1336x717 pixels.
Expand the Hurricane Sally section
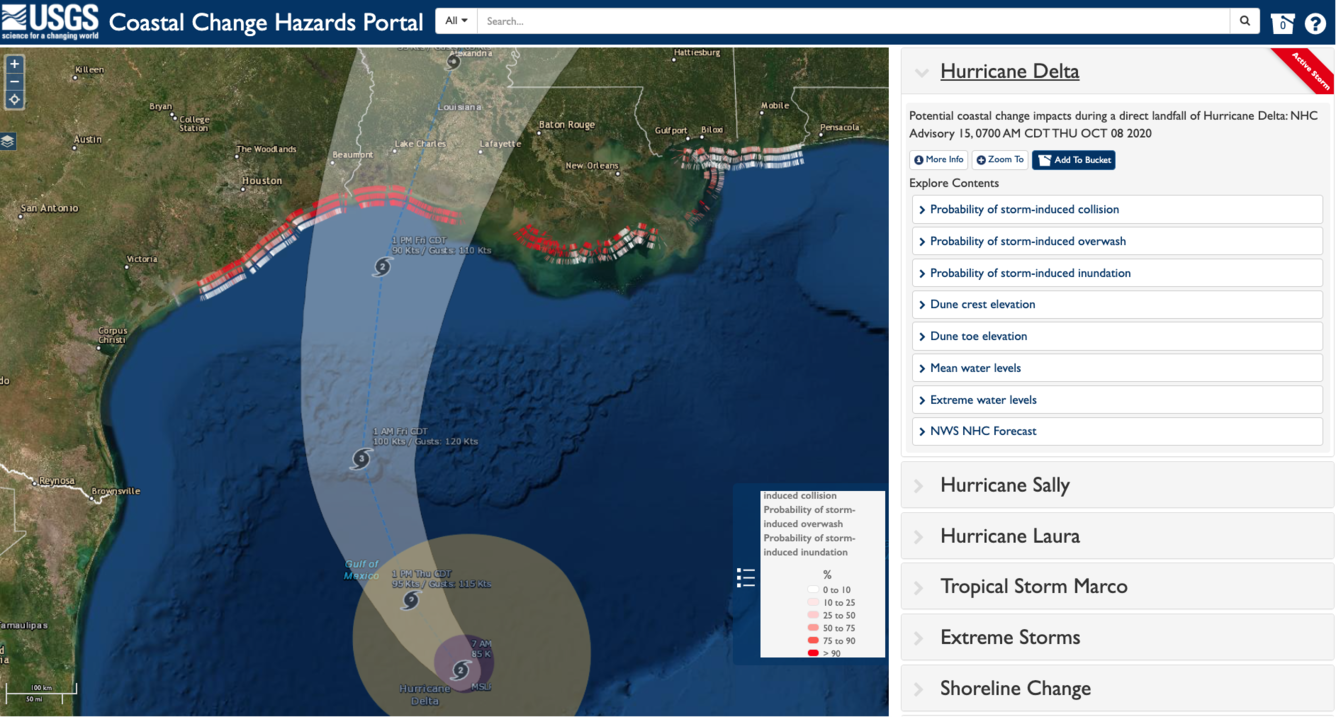(x=1117, y=485)
